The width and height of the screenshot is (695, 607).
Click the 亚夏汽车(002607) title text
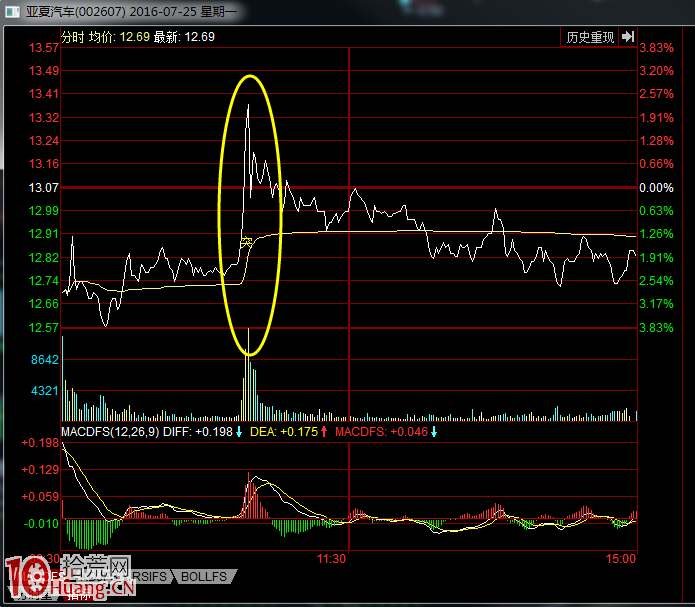76,12
